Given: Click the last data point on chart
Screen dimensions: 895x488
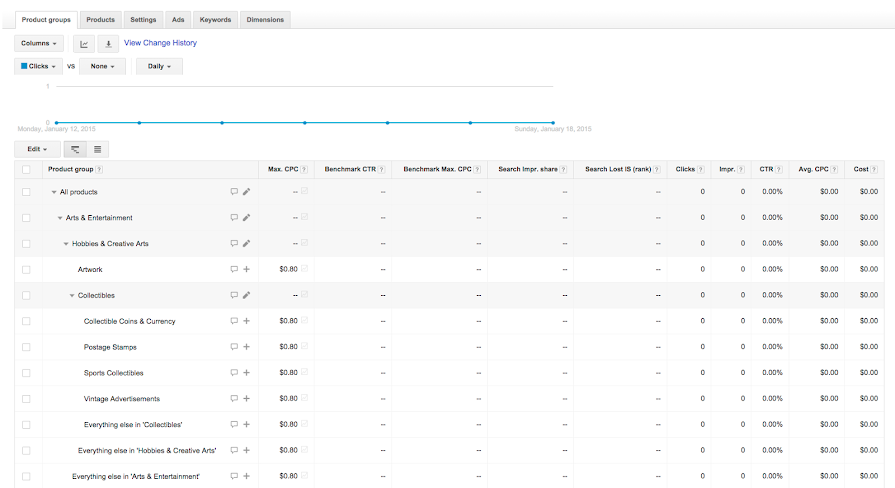Looking at the screenshot, I should click(553, 123).
